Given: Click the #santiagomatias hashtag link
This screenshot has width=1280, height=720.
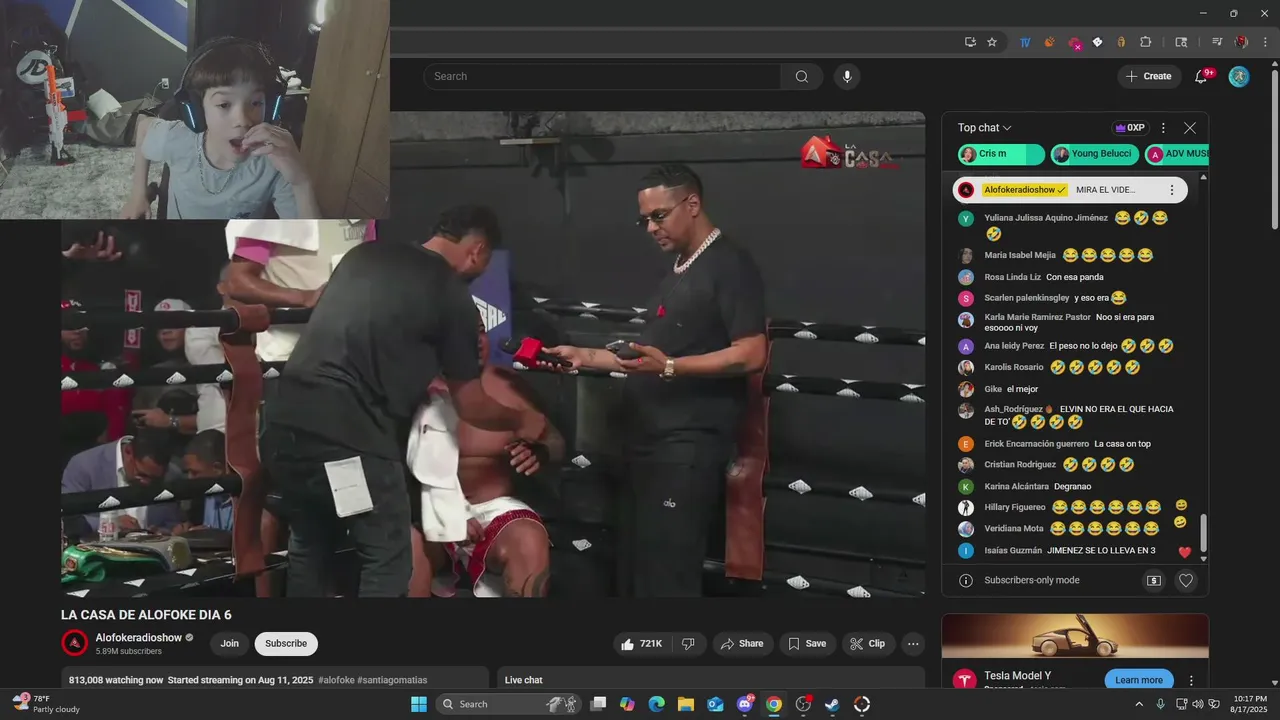Looking at the screenshot, I should [391, 680].
